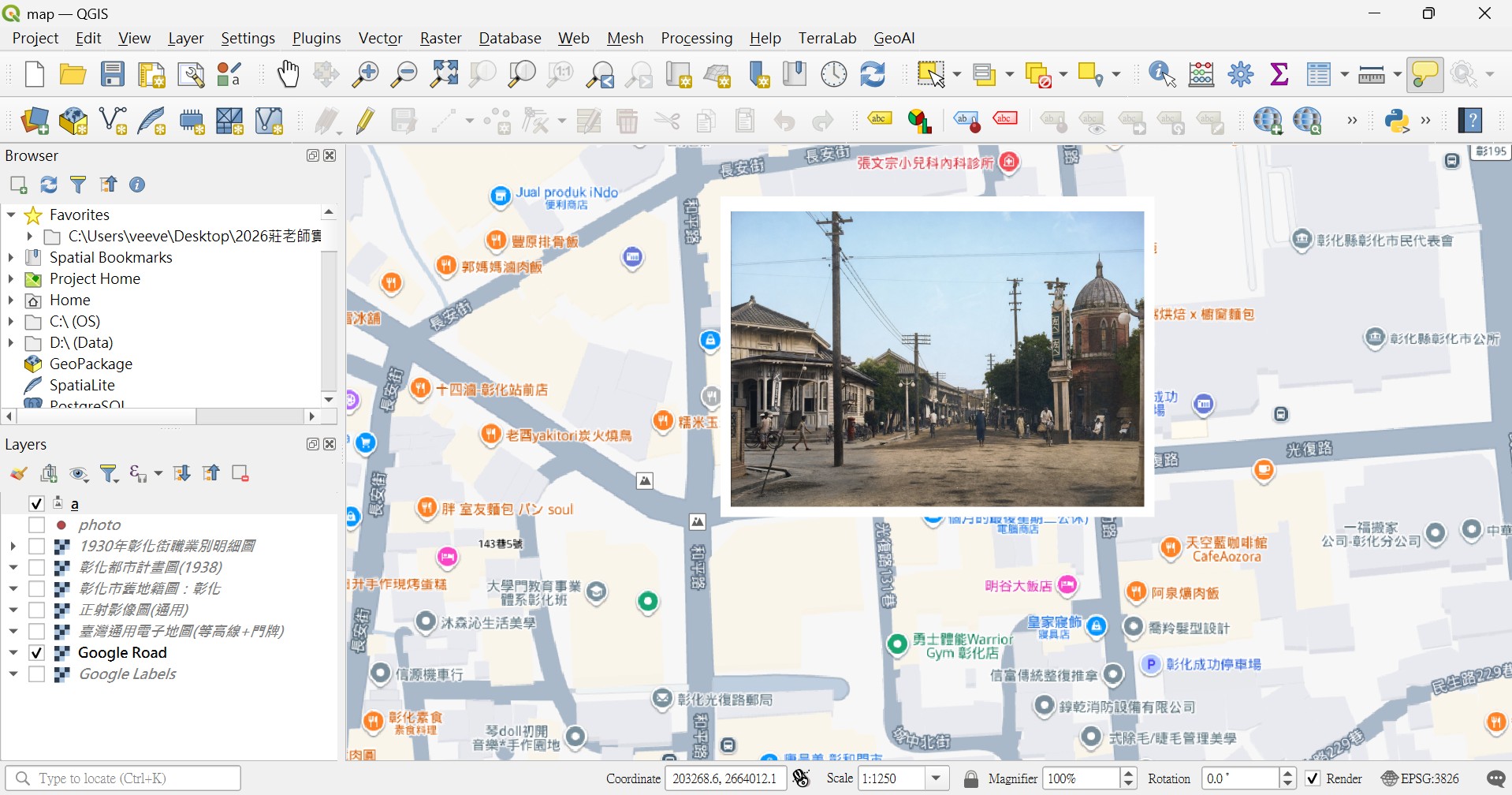Open the Processing Toolbox gear icon

pos(1241,74)
